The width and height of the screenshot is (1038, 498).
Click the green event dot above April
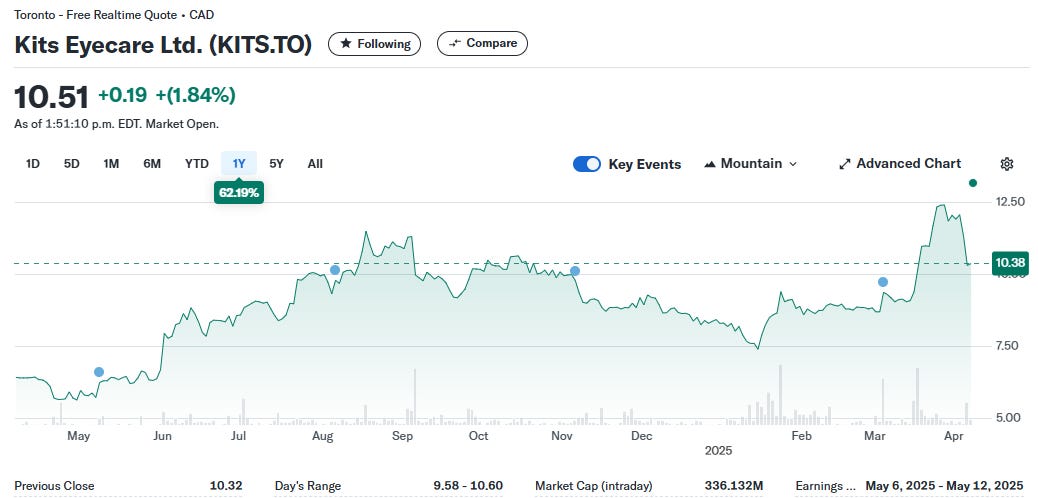(x=972, y=183)
